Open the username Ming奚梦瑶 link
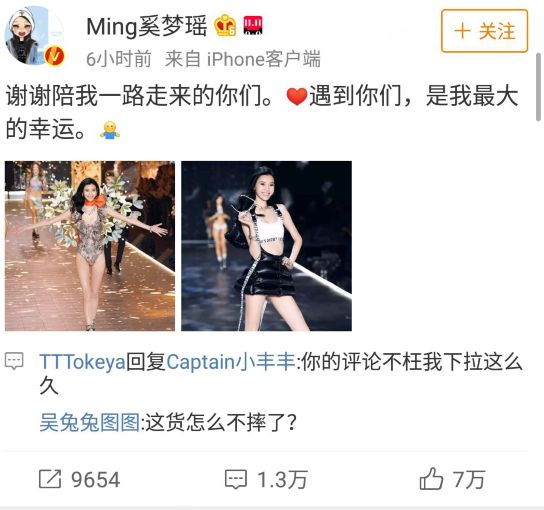Screen dimensions: 544x510 [x=147, y=26]
